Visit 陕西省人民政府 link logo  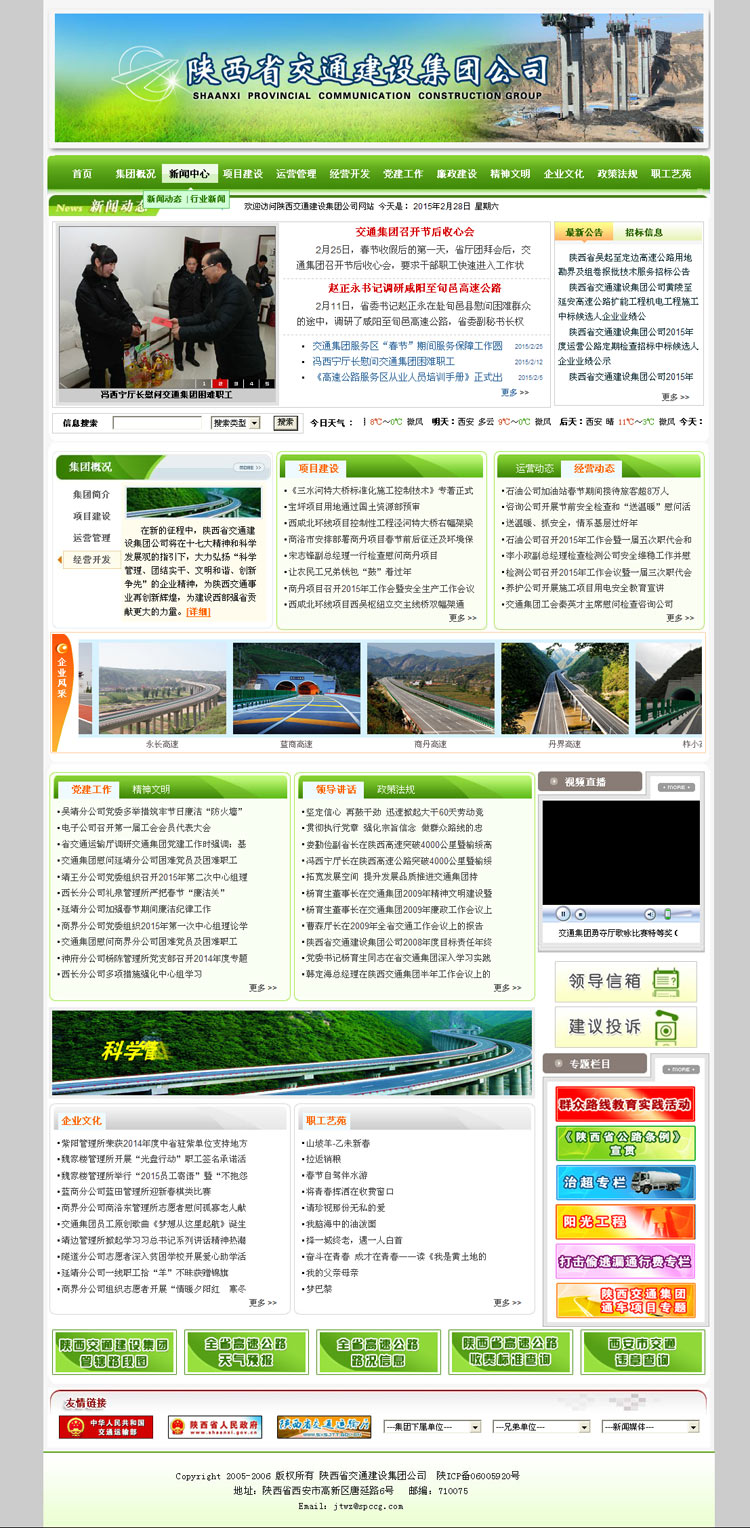214,1427
